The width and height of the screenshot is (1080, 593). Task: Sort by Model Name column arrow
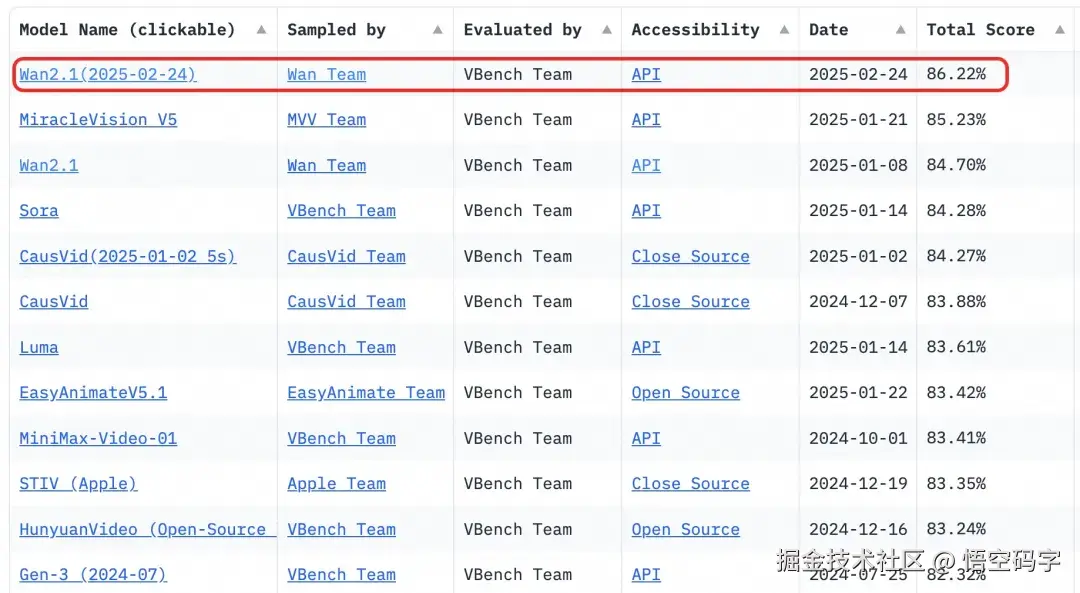(262, 30)
